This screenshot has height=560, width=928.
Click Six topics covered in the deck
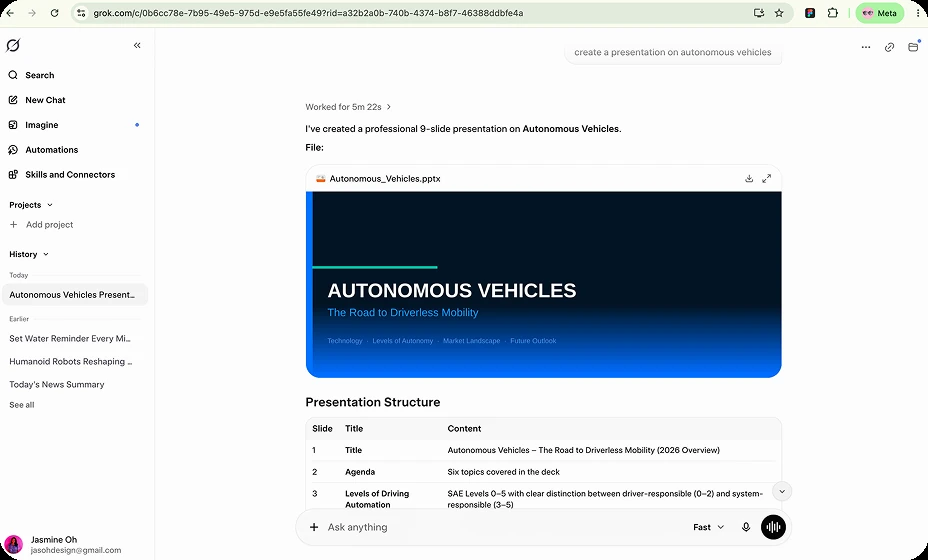pyautogui.click(x=504, y=472)
